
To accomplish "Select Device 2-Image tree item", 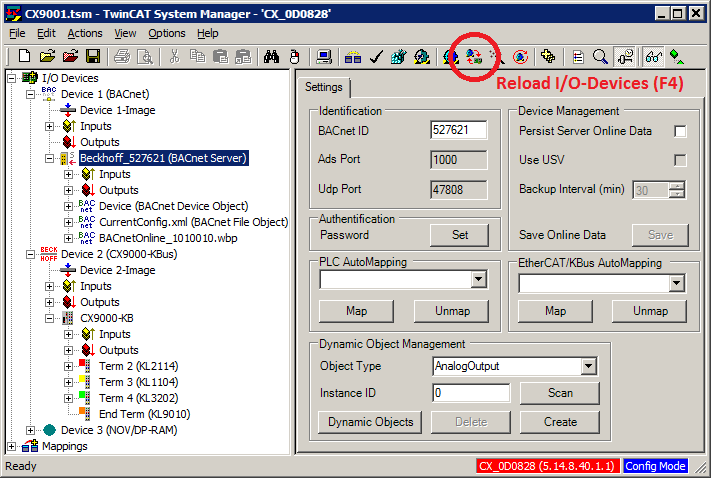I will [x=117, y=270].
